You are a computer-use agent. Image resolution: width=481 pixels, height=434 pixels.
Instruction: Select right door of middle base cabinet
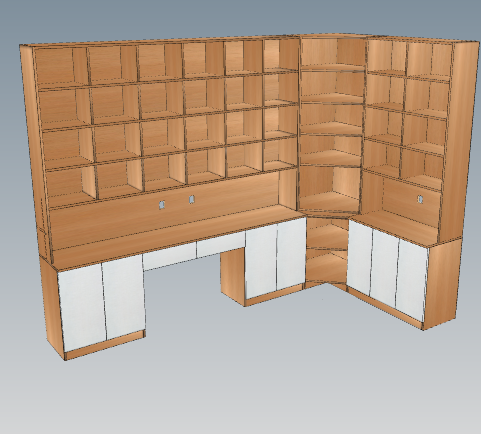tap(291, 253)
